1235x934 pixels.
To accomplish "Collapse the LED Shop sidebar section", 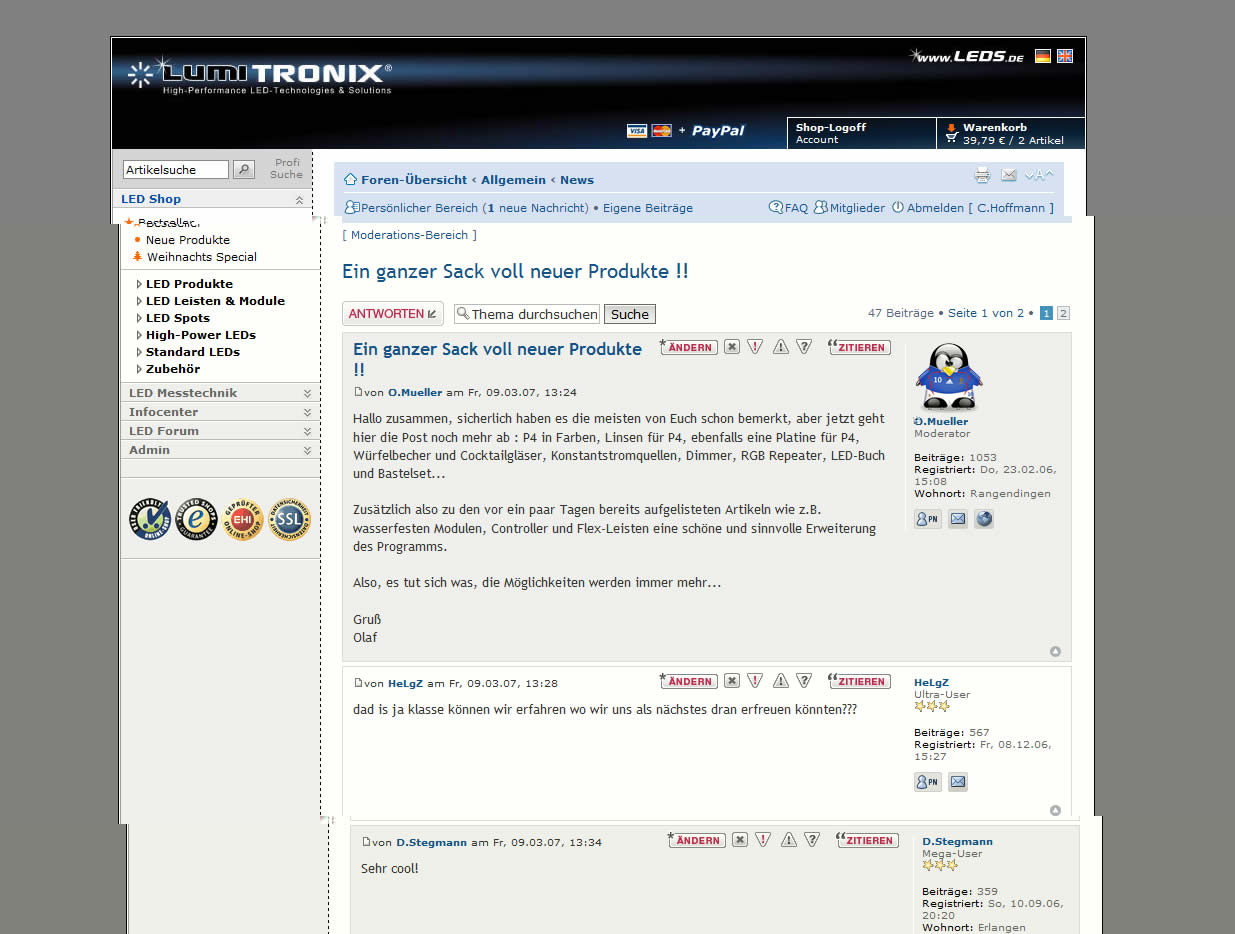I will pyautogui.click(x=299, y=200).
